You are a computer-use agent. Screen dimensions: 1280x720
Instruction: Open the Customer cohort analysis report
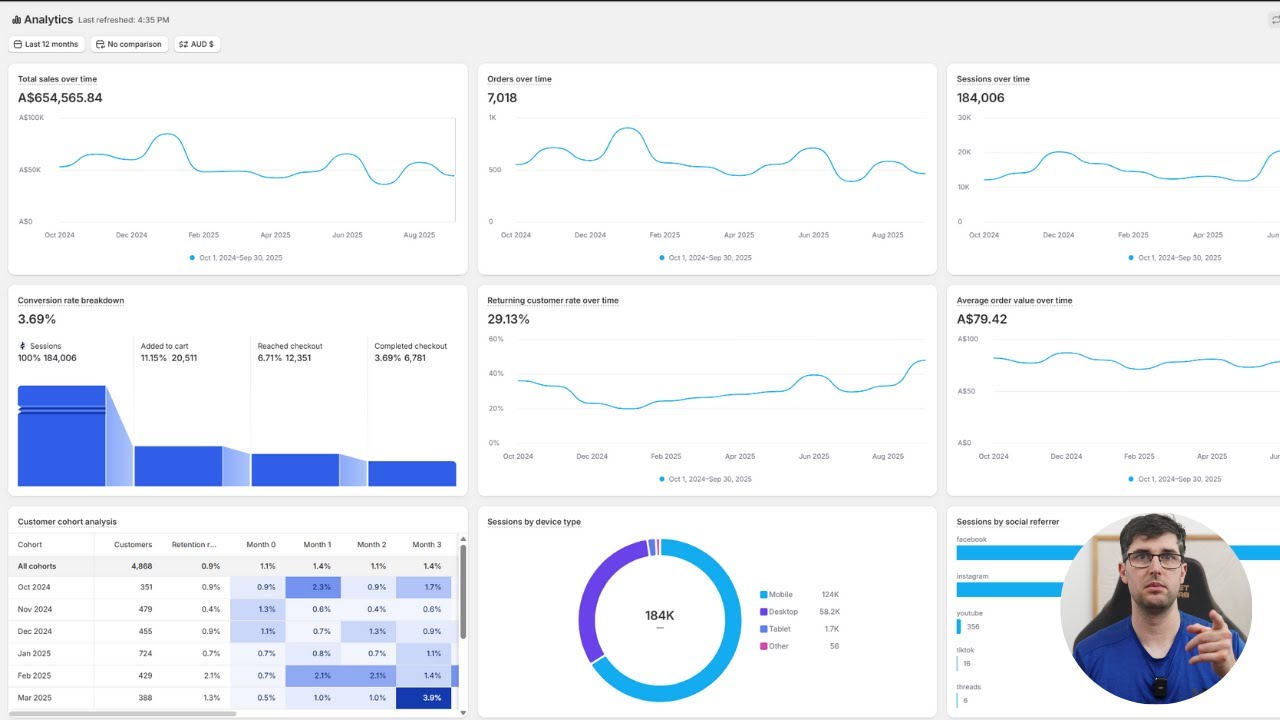pos(67,521)
